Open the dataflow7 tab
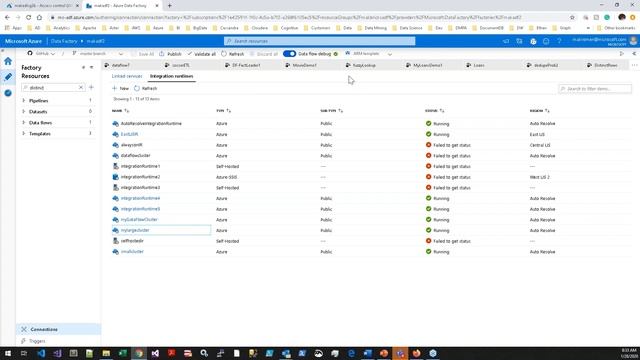640x360 pixels. pyautogui.click(x=118, y=65)
